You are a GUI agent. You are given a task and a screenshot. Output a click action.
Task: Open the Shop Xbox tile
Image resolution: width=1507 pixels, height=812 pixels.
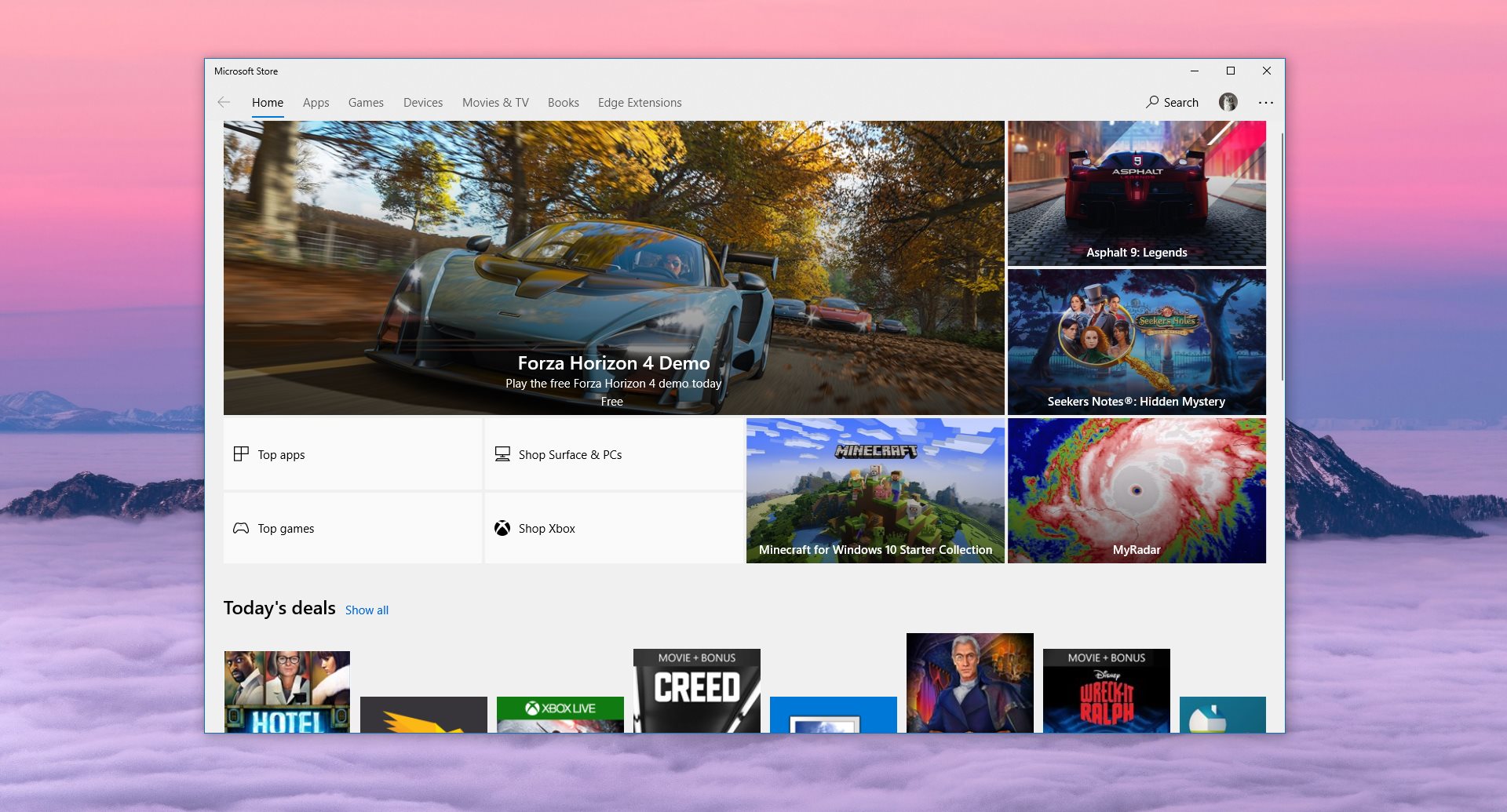pos(614,528)
